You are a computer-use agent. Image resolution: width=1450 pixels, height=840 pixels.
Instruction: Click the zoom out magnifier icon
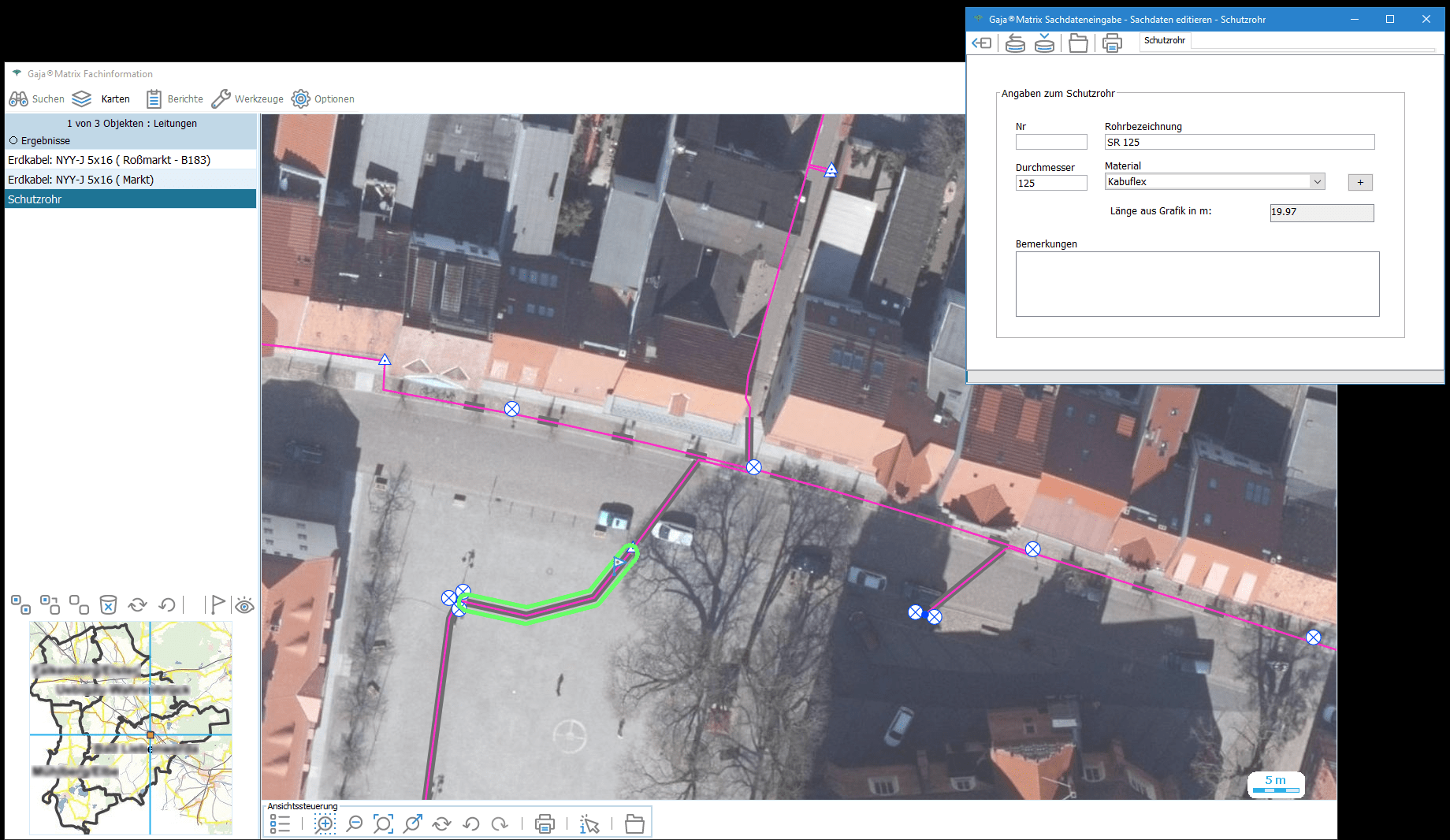[x=355, y=824]
